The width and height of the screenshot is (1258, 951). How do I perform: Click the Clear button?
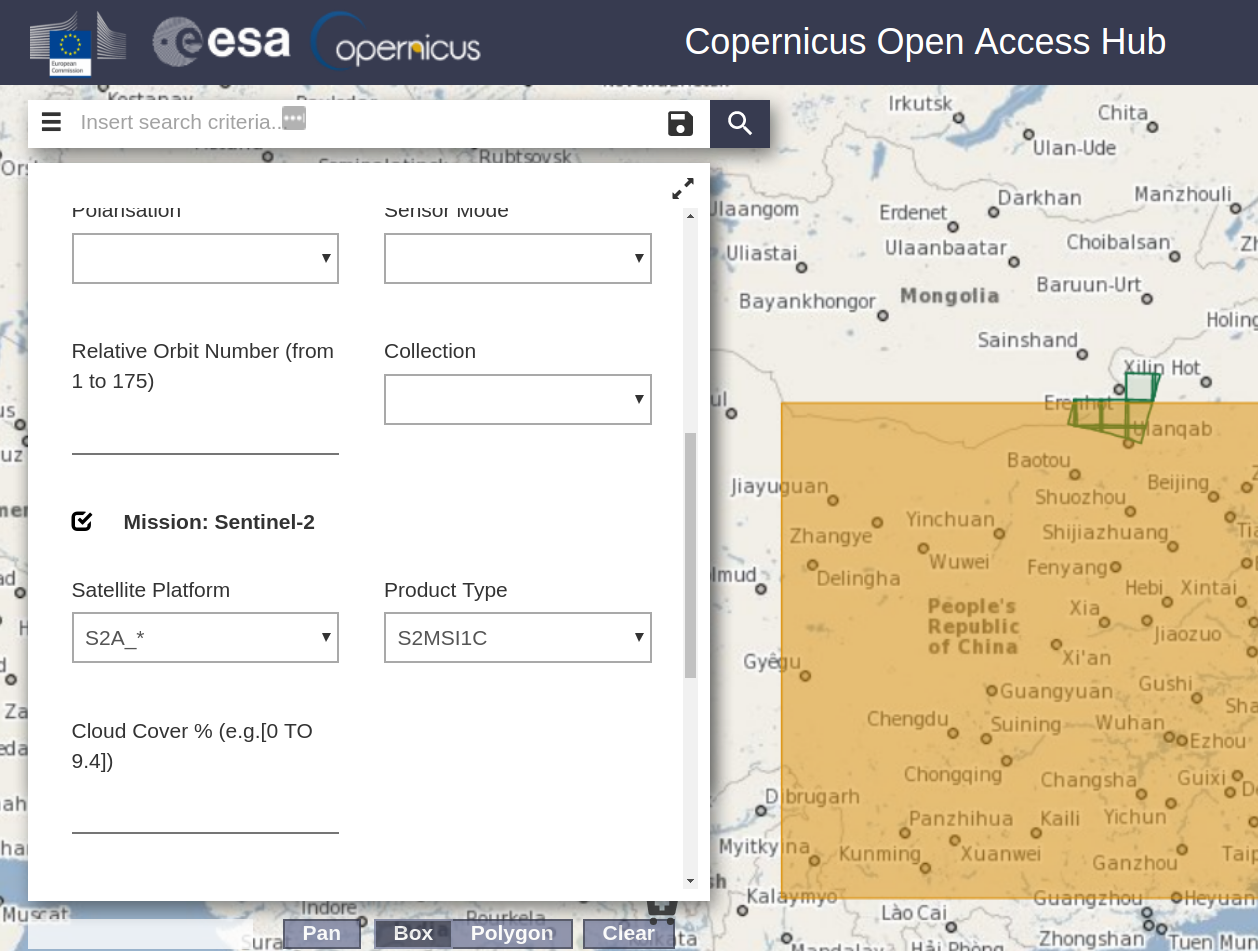coord(628,933)
